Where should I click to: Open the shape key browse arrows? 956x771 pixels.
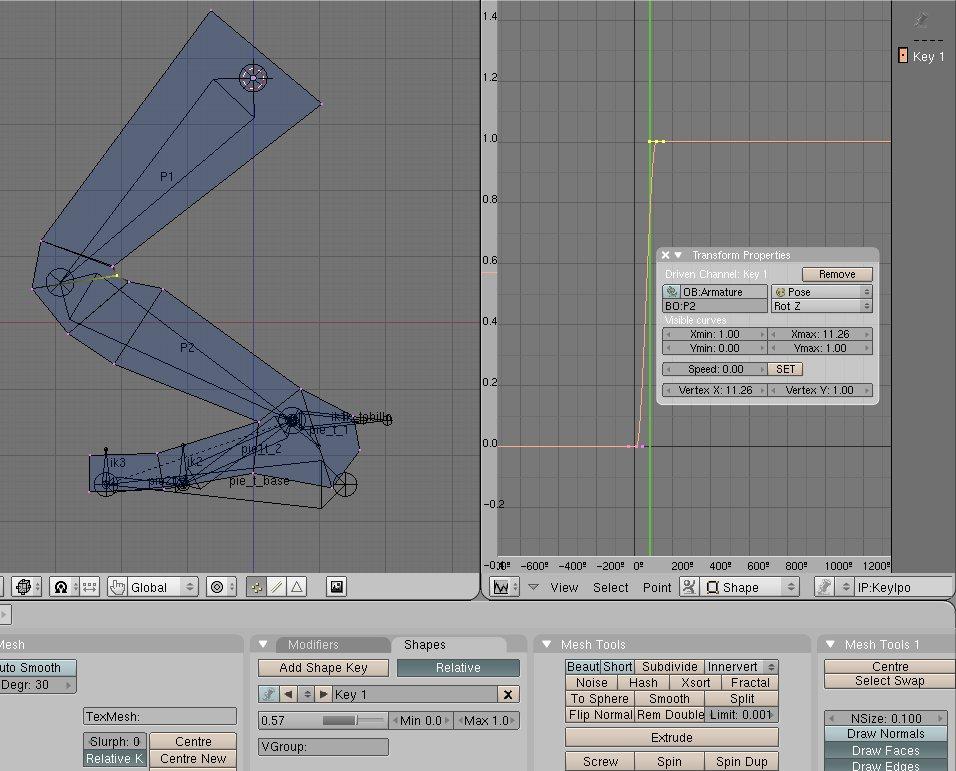[307, 694]
